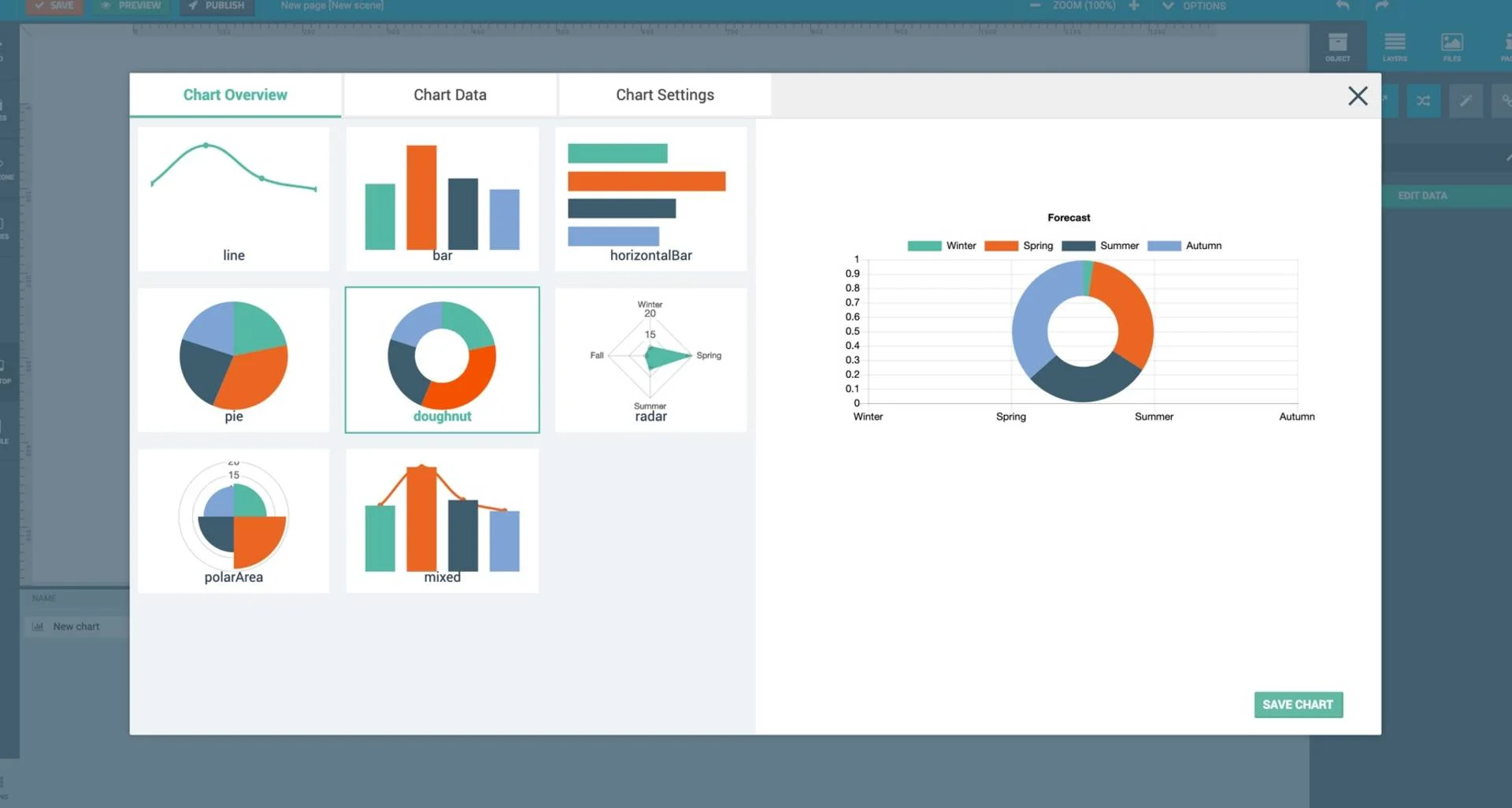The image size is (1512, 808).
Task: Click the redo arrow icon
Action: coord(1382,6)
